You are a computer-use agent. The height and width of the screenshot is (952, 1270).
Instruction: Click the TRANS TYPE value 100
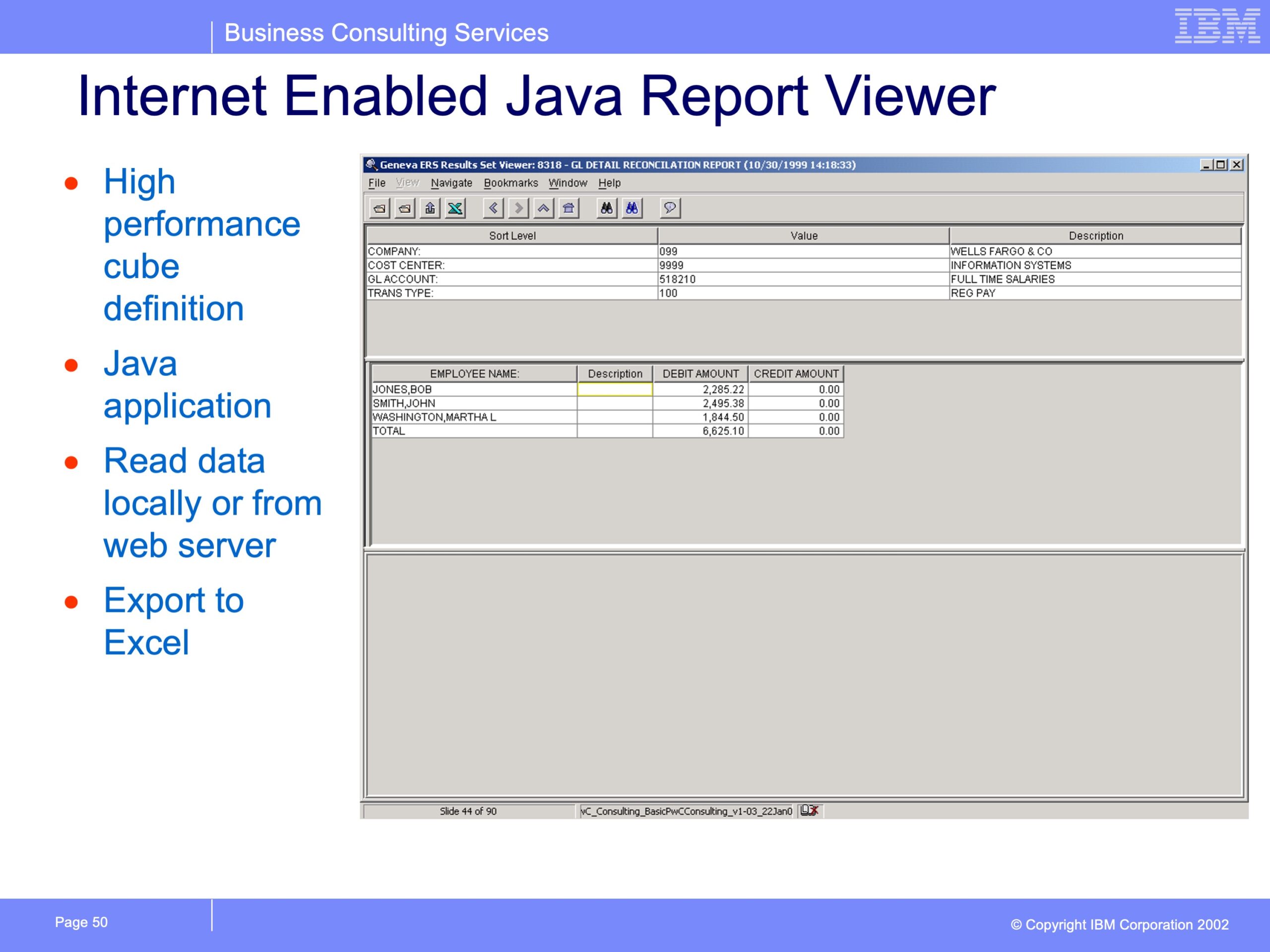click(x=803, y=293)
